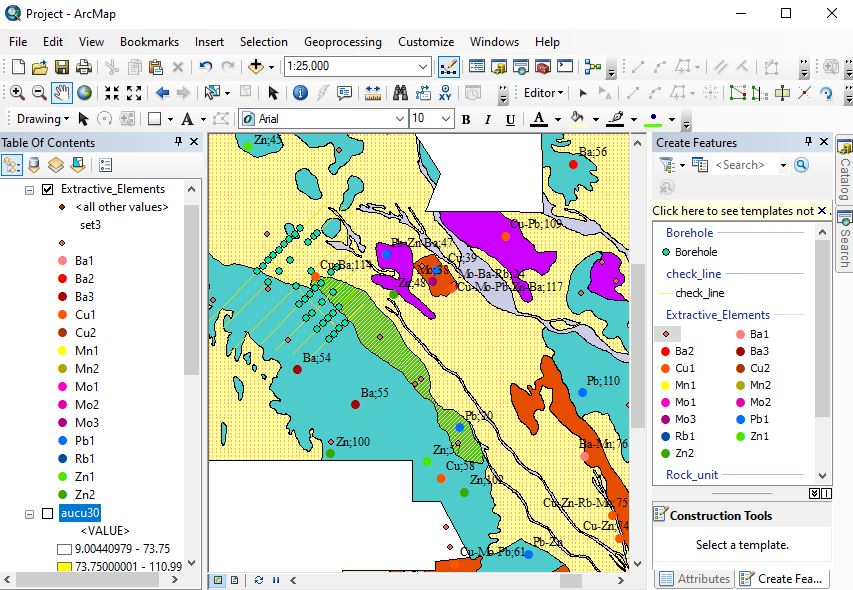The width and height of the screenshot is (853, 590).
Task: Open the Bookmarks menu
Action: pos(149,42)
